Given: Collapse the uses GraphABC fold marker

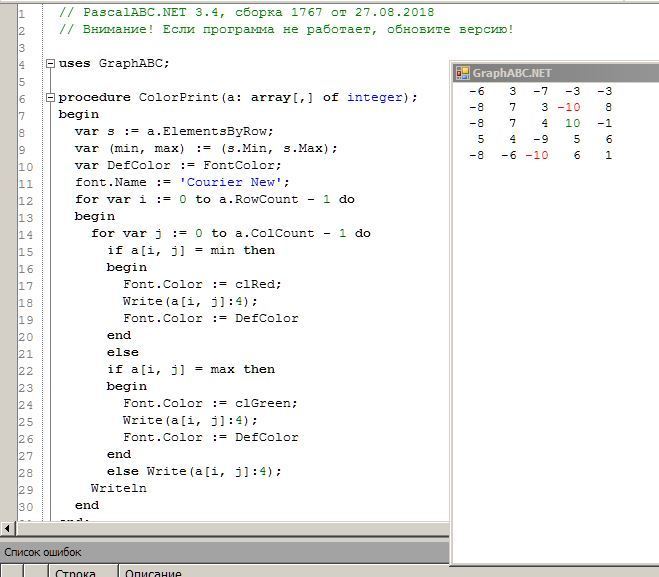Looking at the screenshot, I should point(51,64).
